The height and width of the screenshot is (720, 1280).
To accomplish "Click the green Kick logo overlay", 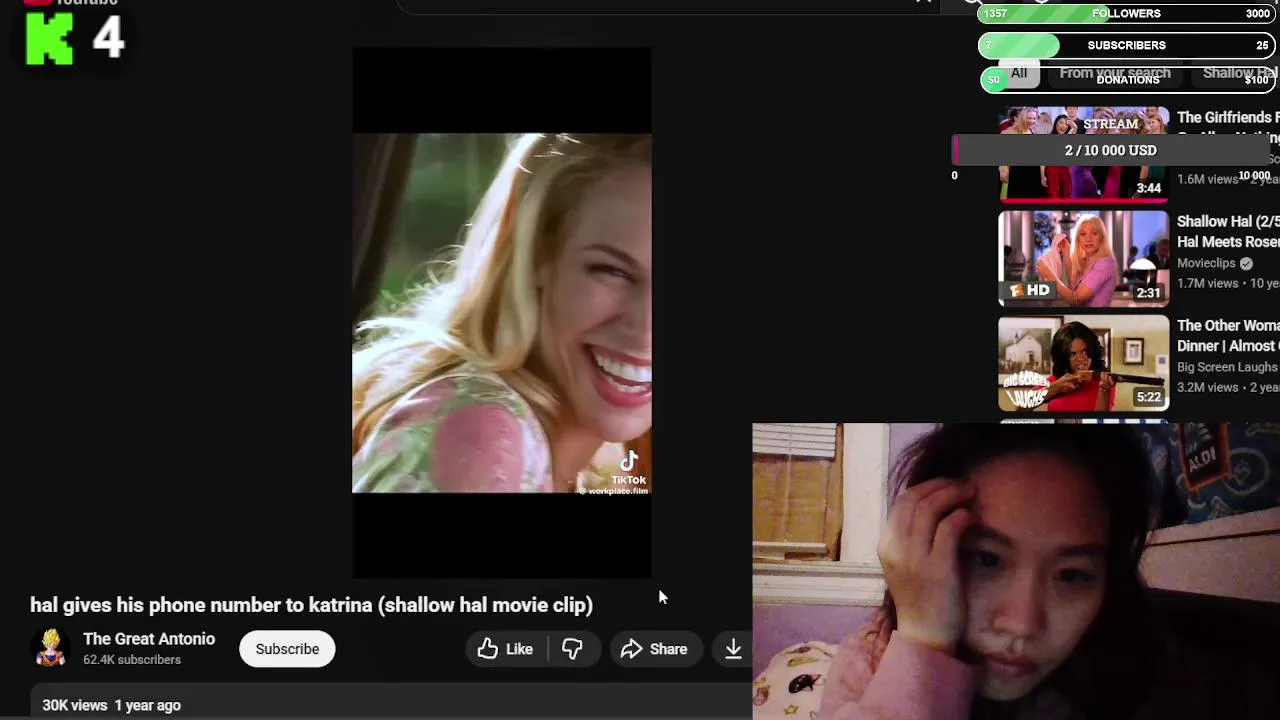I will pos(50,39).
